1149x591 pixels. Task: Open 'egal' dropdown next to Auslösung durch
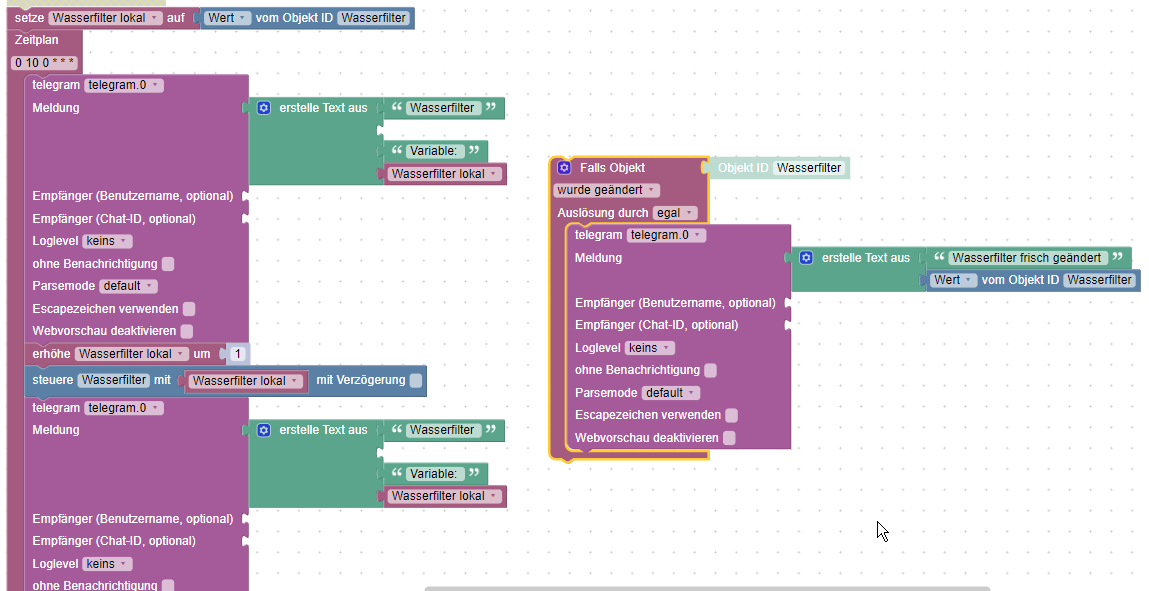point(674,213)
